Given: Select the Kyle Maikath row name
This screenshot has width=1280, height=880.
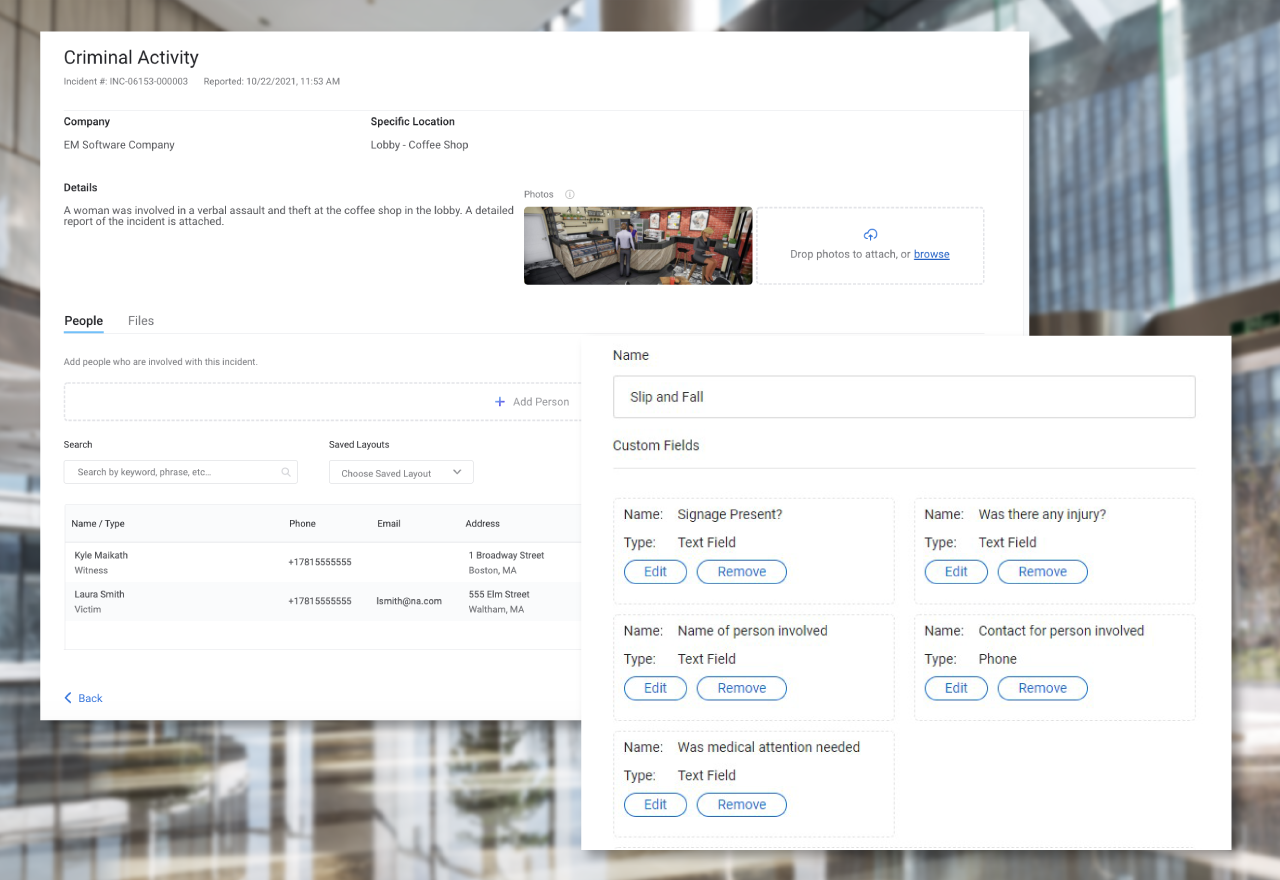Looking at the screenshot, I should pos(101,555).
